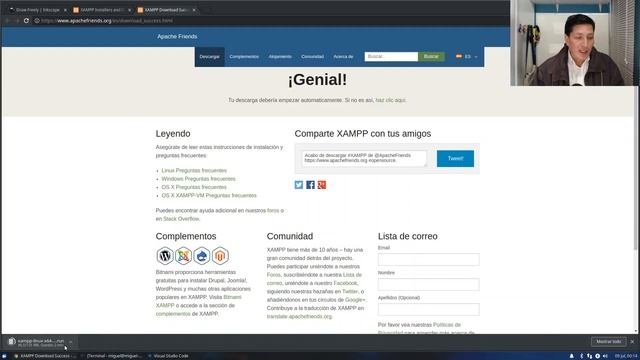Reload the page with the refresh icon
The height and width of the screenshot is (360, 640).
(26, 20)
